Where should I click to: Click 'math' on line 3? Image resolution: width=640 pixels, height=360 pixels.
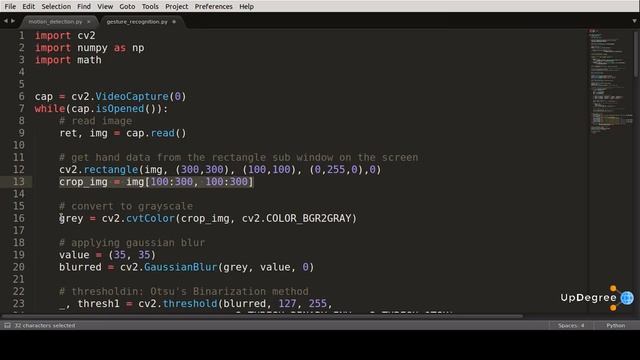coord(89,60)
